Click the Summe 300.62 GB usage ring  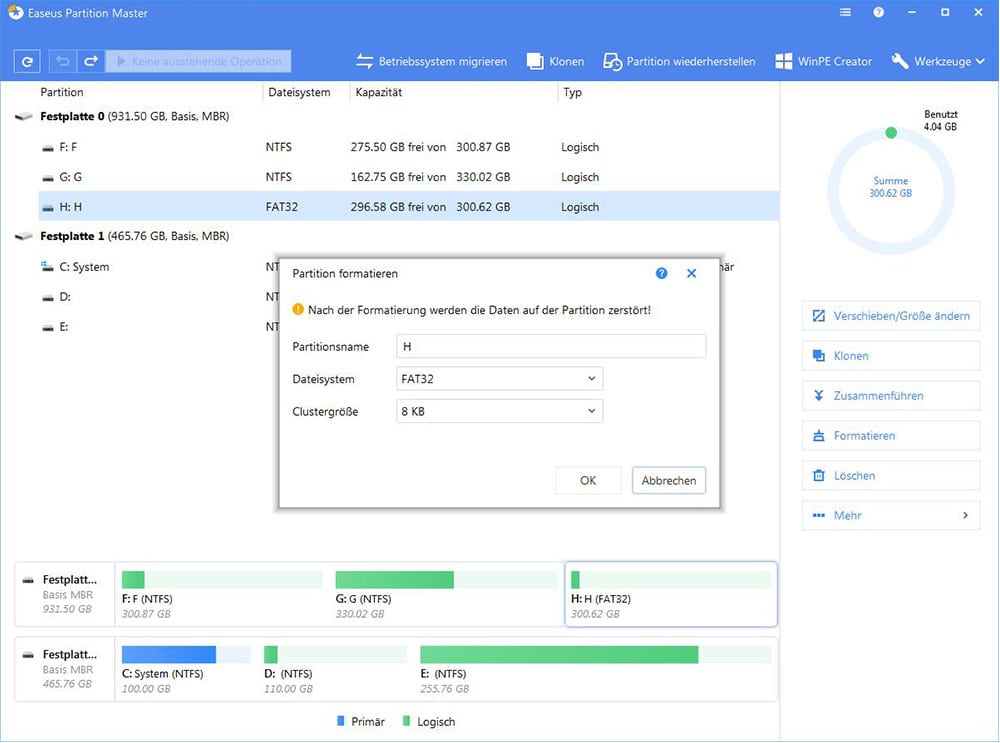[x=891, y=191]
